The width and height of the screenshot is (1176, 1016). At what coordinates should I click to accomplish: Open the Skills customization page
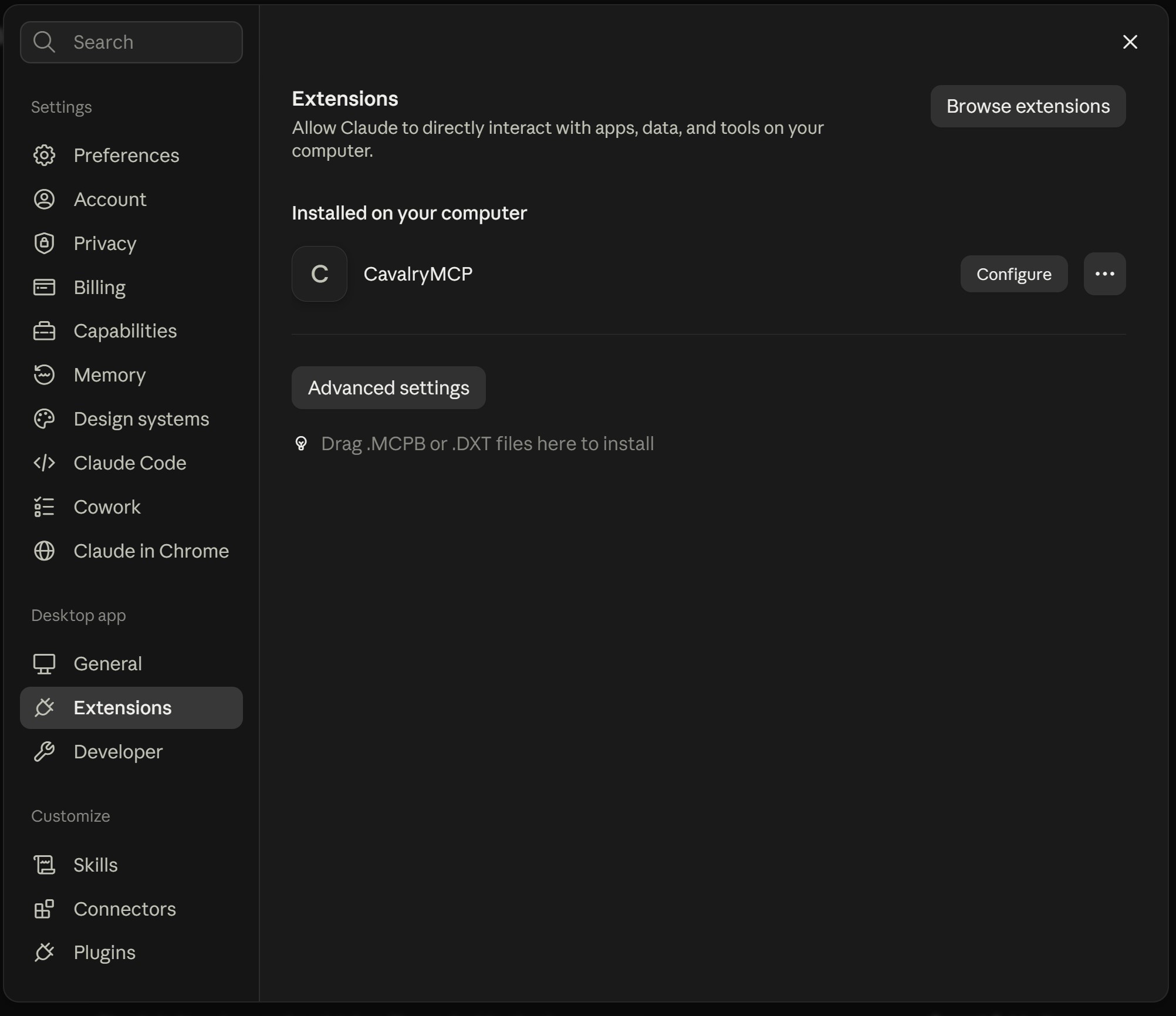(131, 865)
